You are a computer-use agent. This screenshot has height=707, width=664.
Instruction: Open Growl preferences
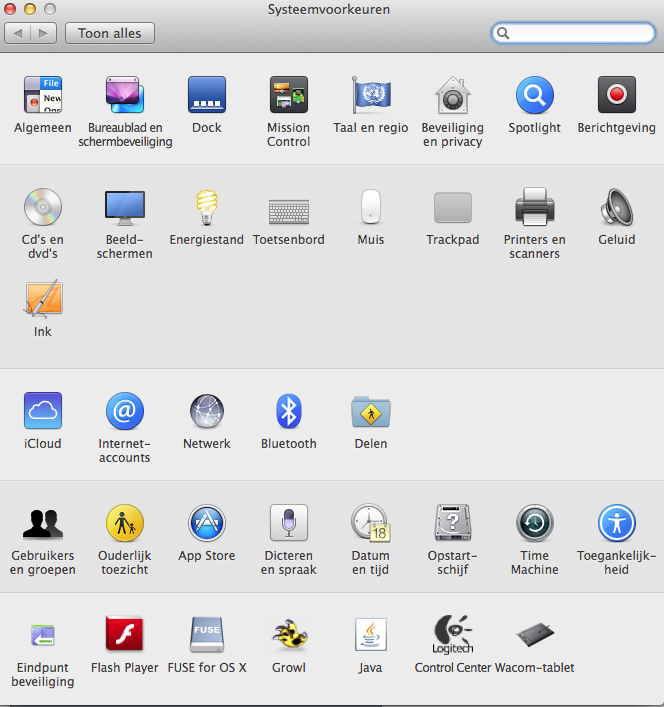pyautogui.click(x=289, y=635)
